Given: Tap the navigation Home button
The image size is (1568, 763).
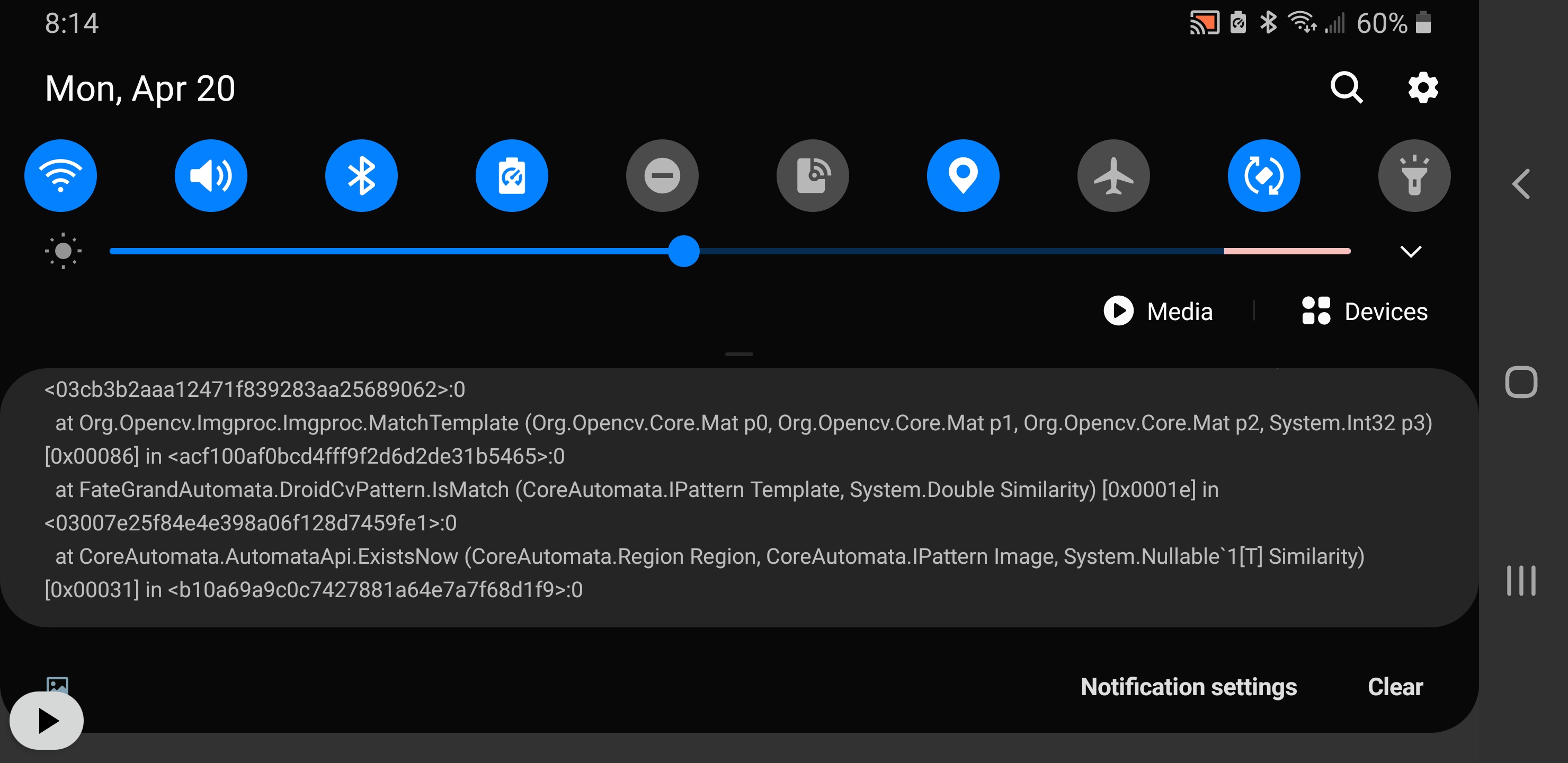Looking at the screenshot, I should click(x=1521, y=382).
